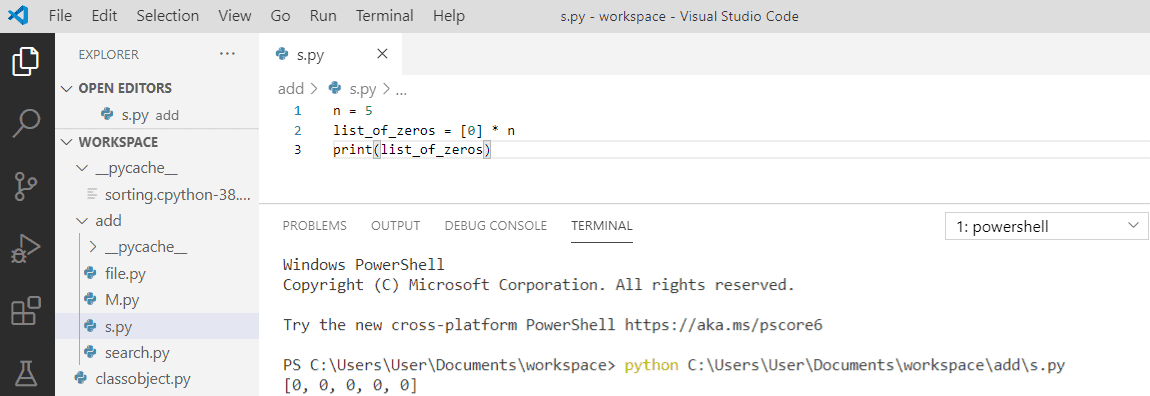Click Python icon beside search.py

90,353
